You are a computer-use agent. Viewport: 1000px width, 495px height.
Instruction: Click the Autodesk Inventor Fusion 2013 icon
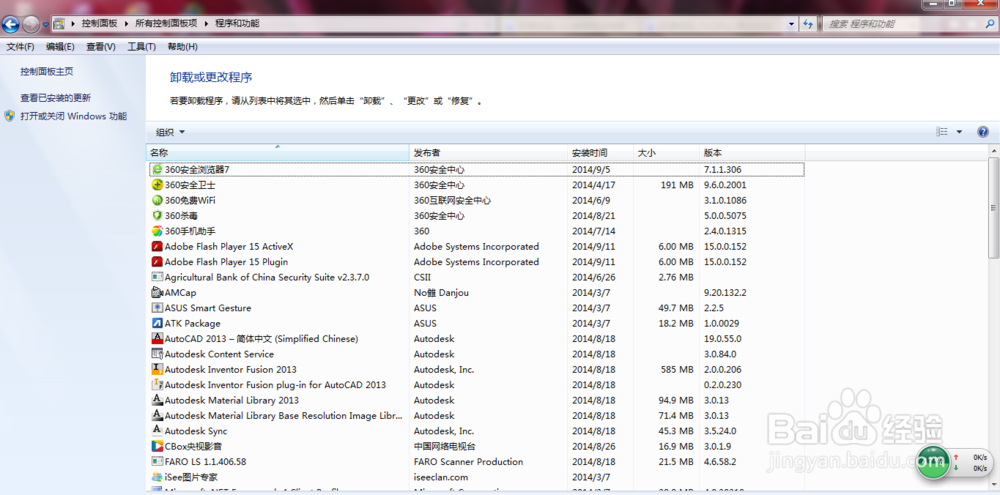pos(157,369)
